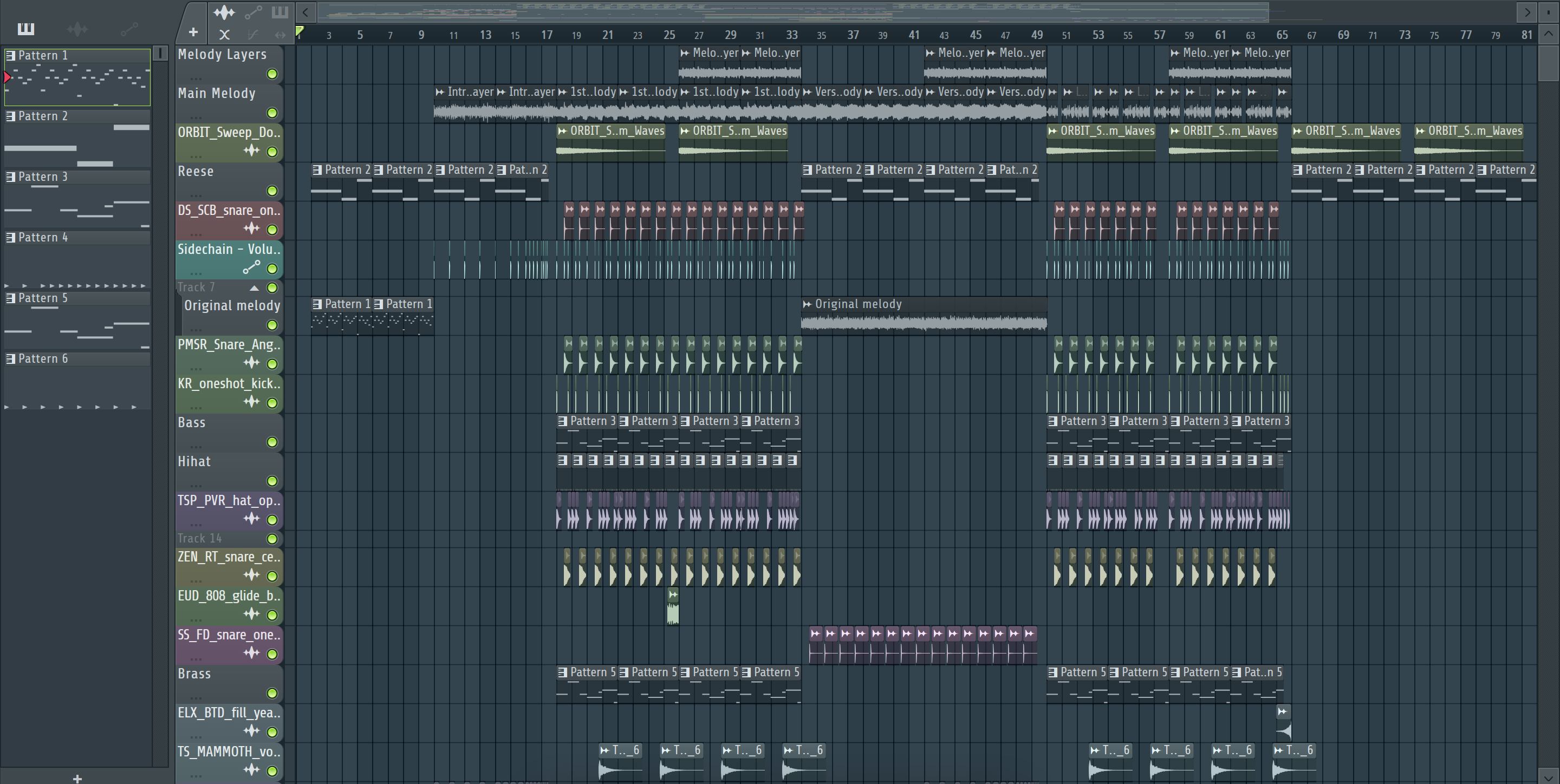Collapse the Track 7 group arrow
Viewport: 1560px width, 784px height.
pyautogui.click(x=255, y=288)
